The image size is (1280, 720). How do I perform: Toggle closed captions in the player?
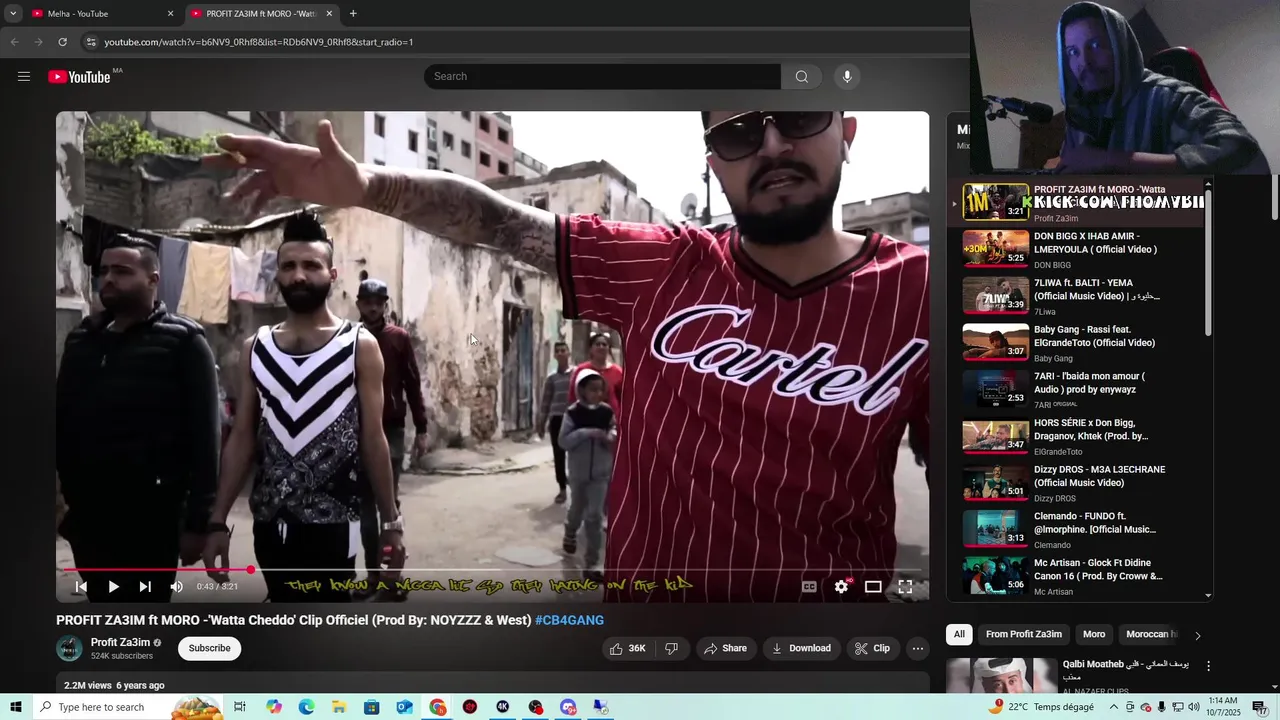click(809, 587)
